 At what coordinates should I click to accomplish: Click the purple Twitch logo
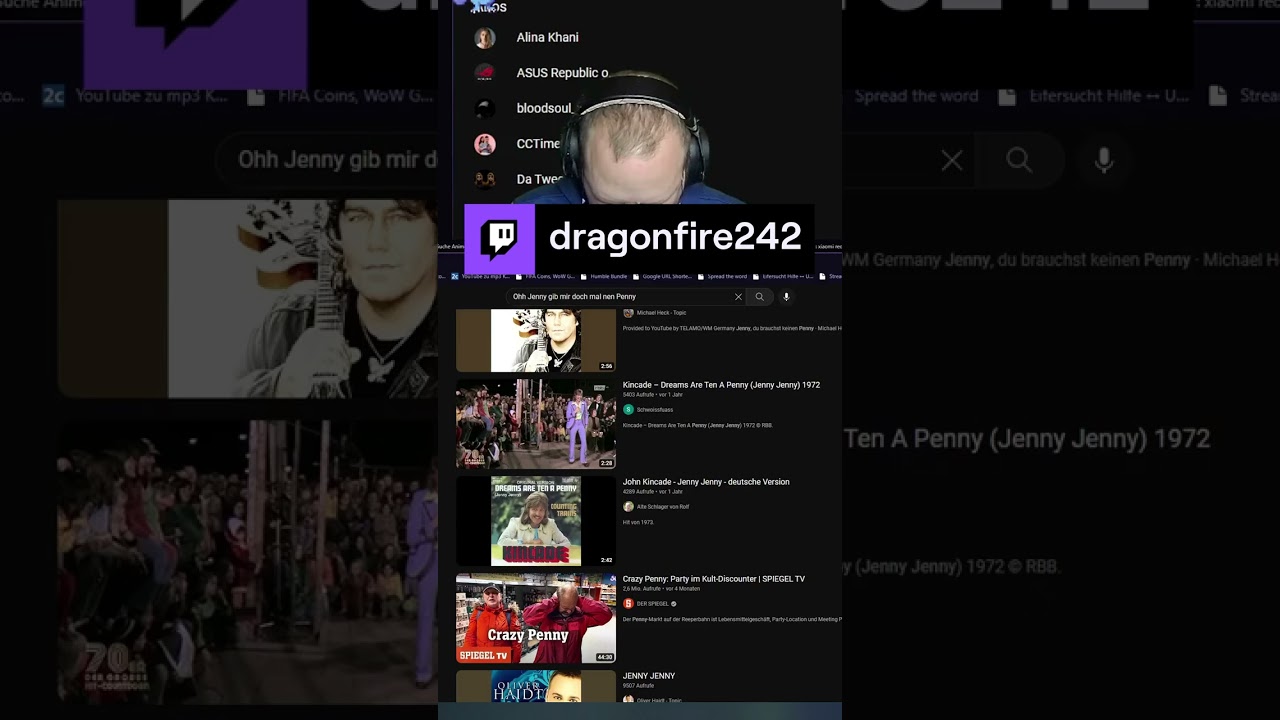point(500,238)
